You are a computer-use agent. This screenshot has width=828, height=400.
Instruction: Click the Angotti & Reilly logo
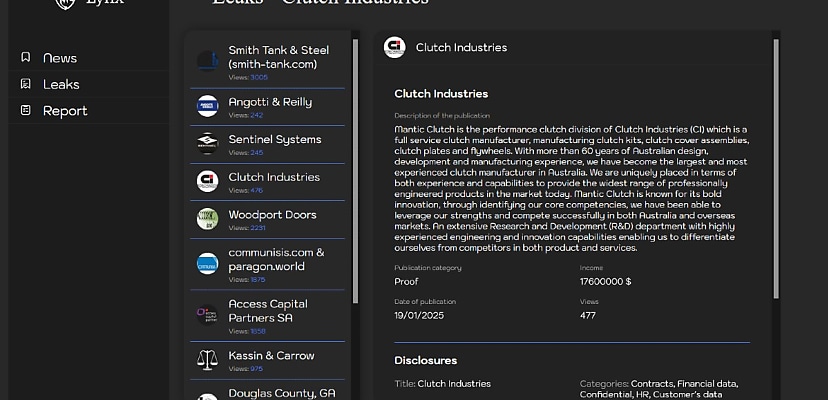(x=208, y=106)
